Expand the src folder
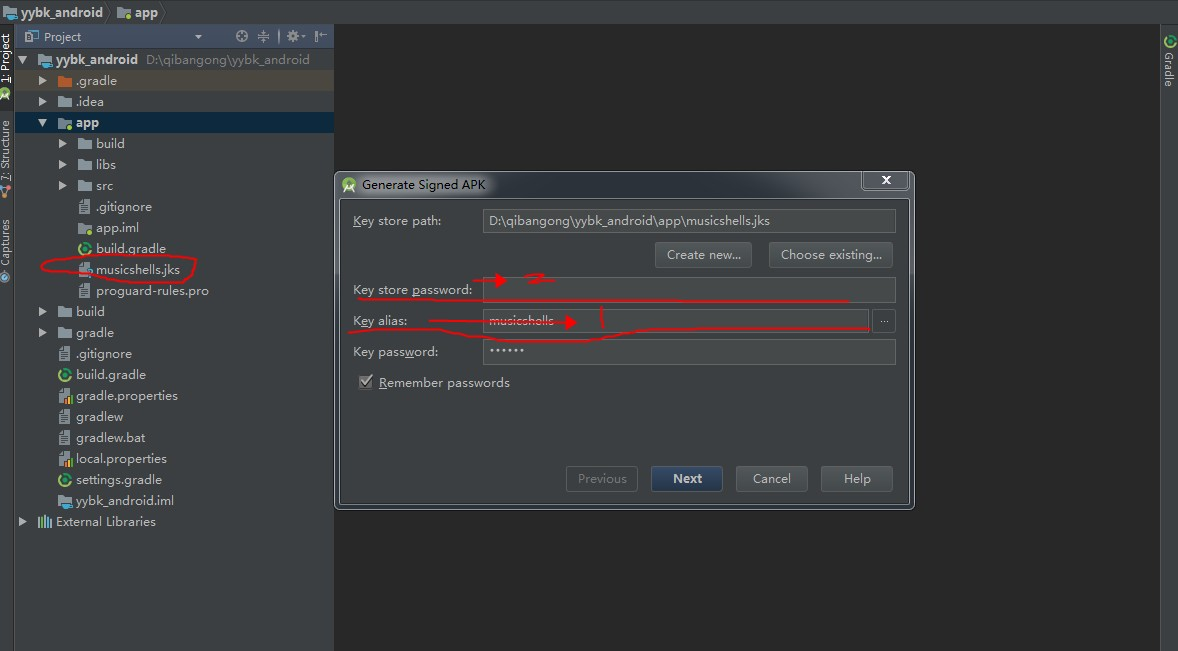The image size is (1178, 651). [63, 185]
